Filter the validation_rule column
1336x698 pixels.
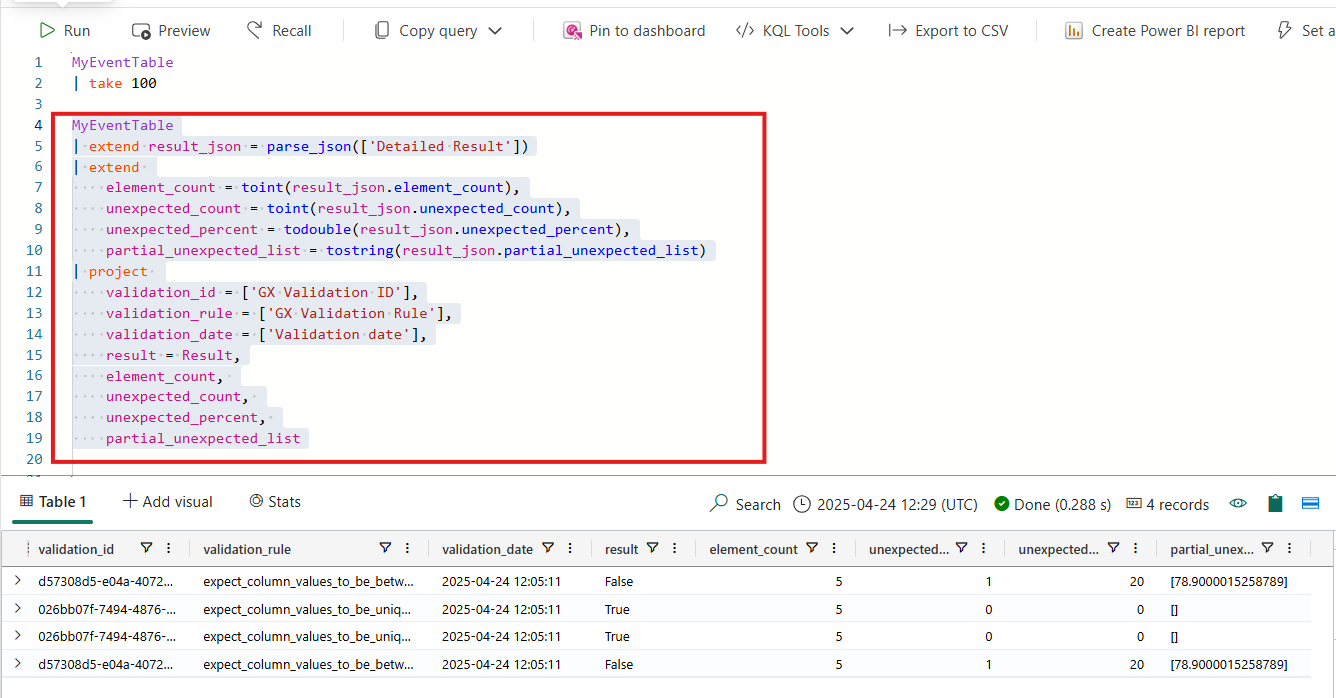(x=385, y=548)
